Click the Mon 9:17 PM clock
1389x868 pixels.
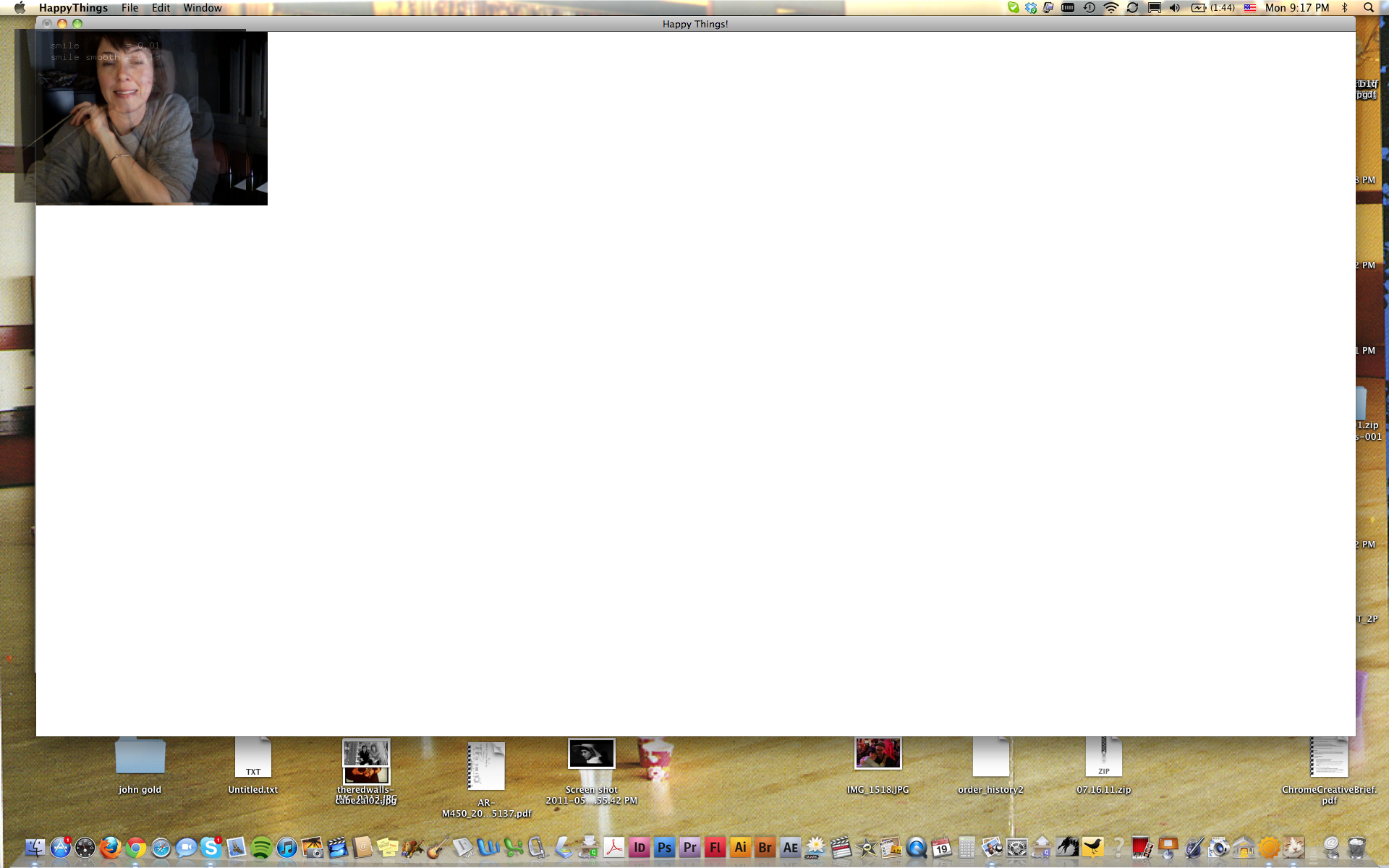pyautogui.click(x=1296, y=8)
